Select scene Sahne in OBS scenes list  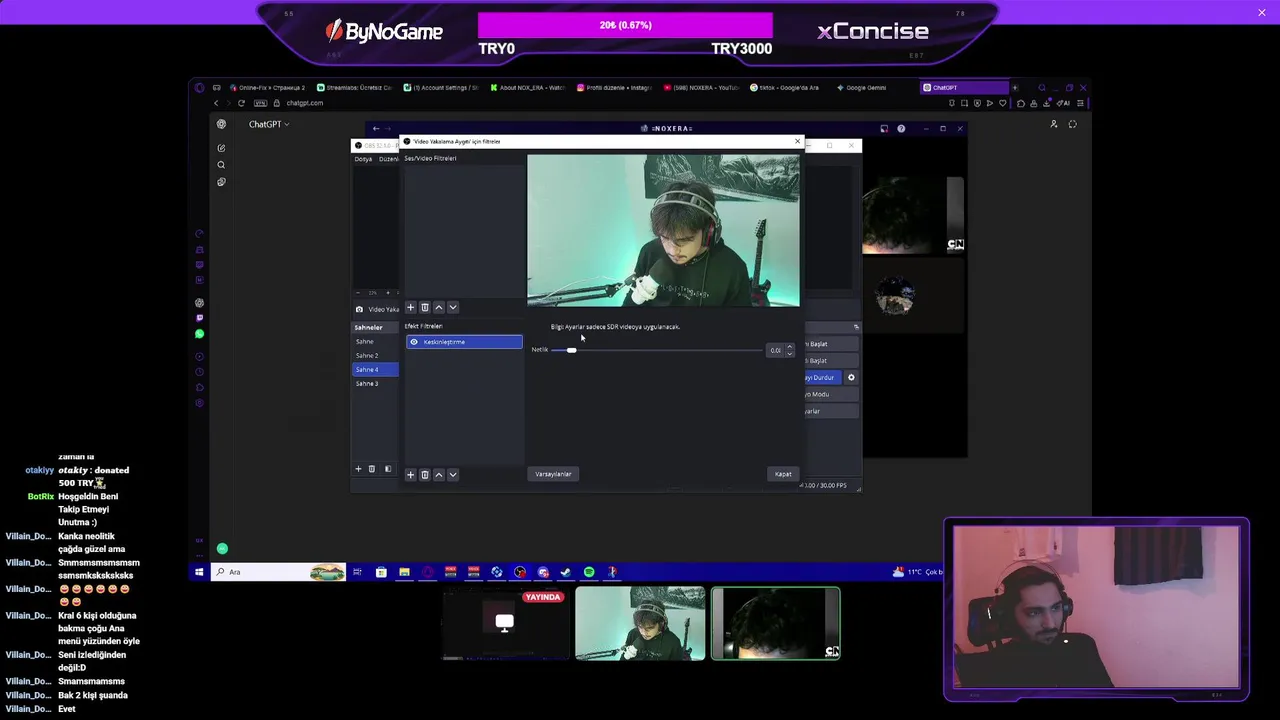click(x=376, y=342)
